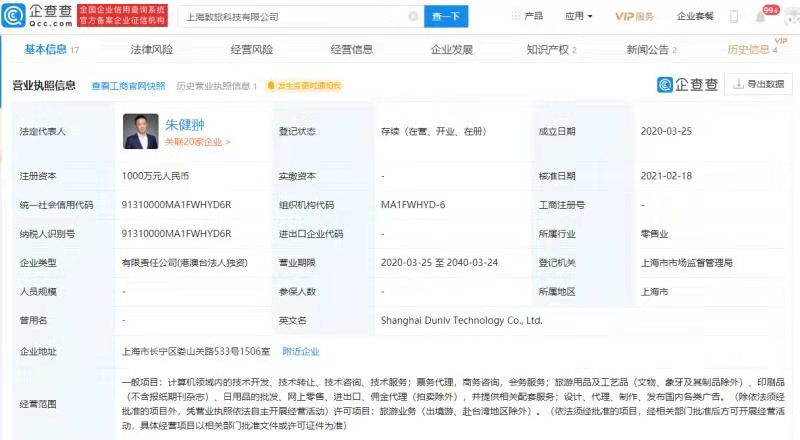
Task: Click the orange 发生变更时提醒我 alert badge
Action: tap(304, 86)
